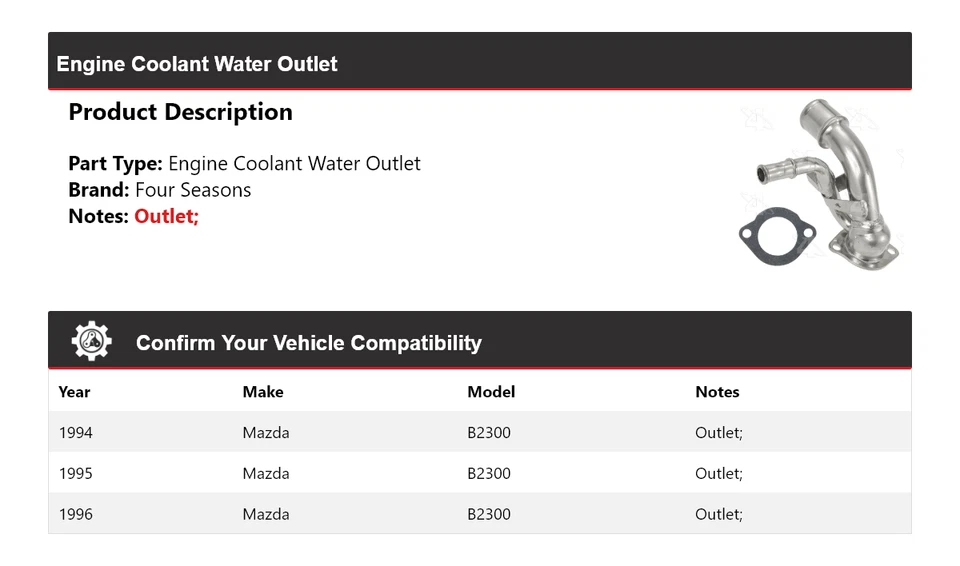Click the Part Type label
Viewport: 960px width, 566px height.
[x=115, y=164]
